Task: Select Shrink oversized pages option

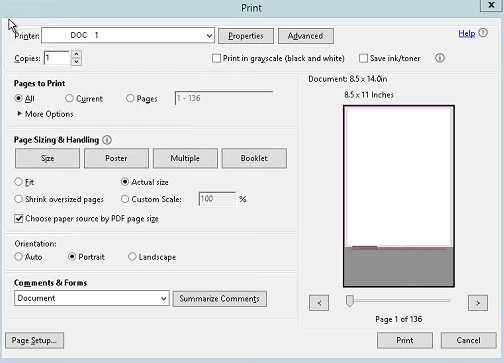Action: pos(18,199)
